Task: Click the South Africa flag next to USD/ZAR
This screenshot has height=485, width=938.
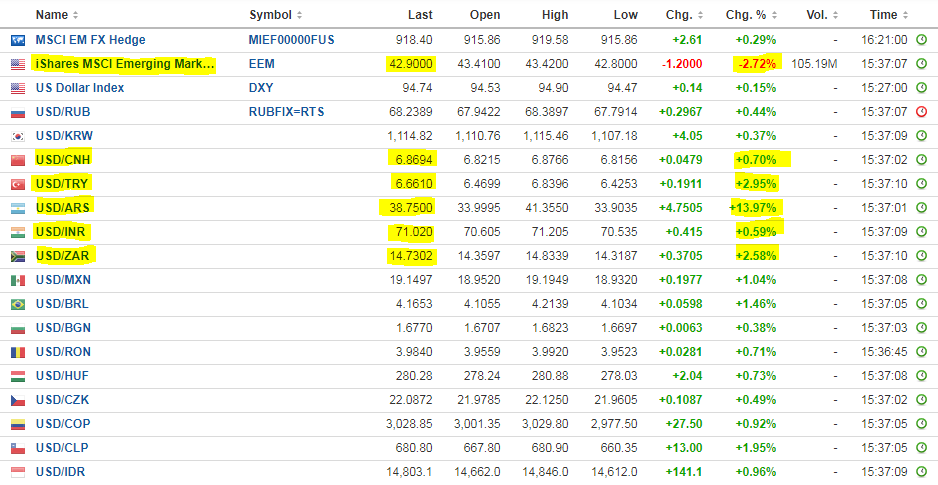Action: [x=18, y=257]
